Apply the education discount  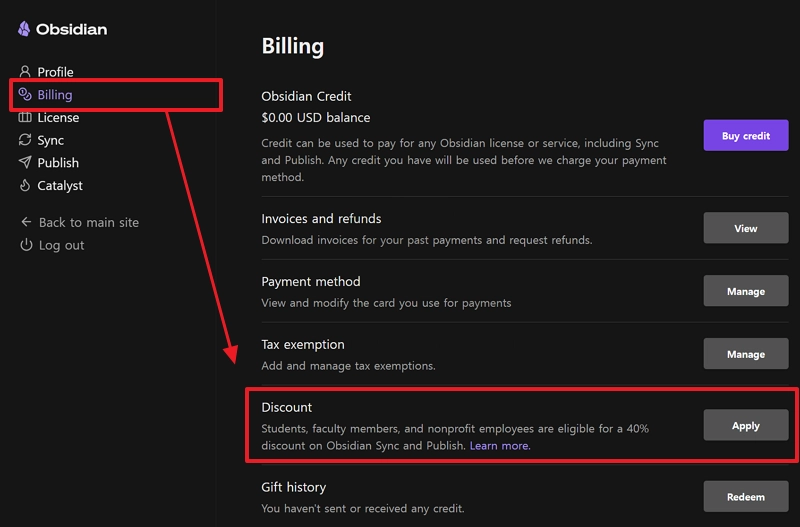click(x=745, y=425)
